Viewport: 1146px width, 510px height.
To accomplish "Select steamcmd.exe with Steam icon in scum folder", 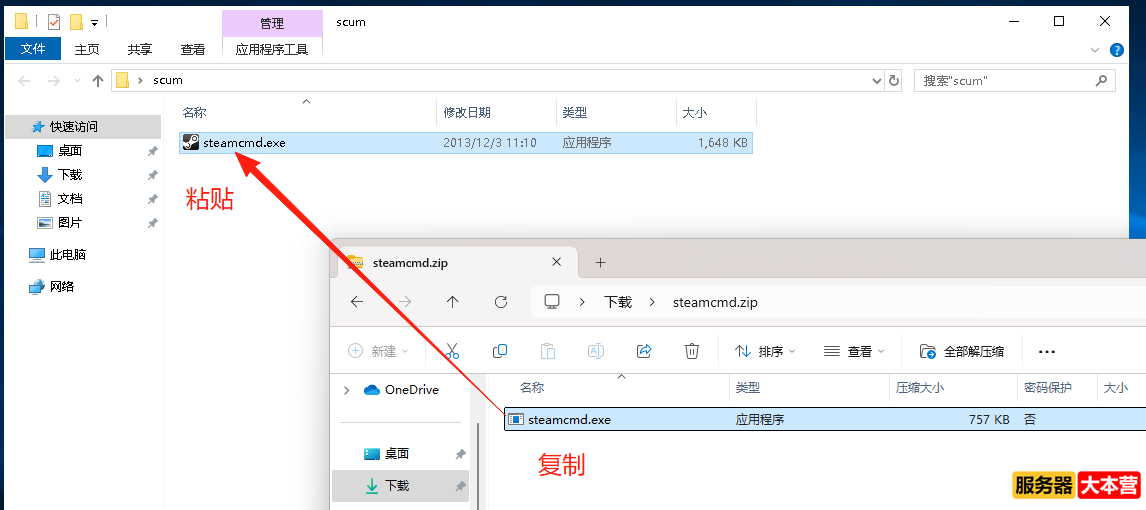I will (244, 142).
